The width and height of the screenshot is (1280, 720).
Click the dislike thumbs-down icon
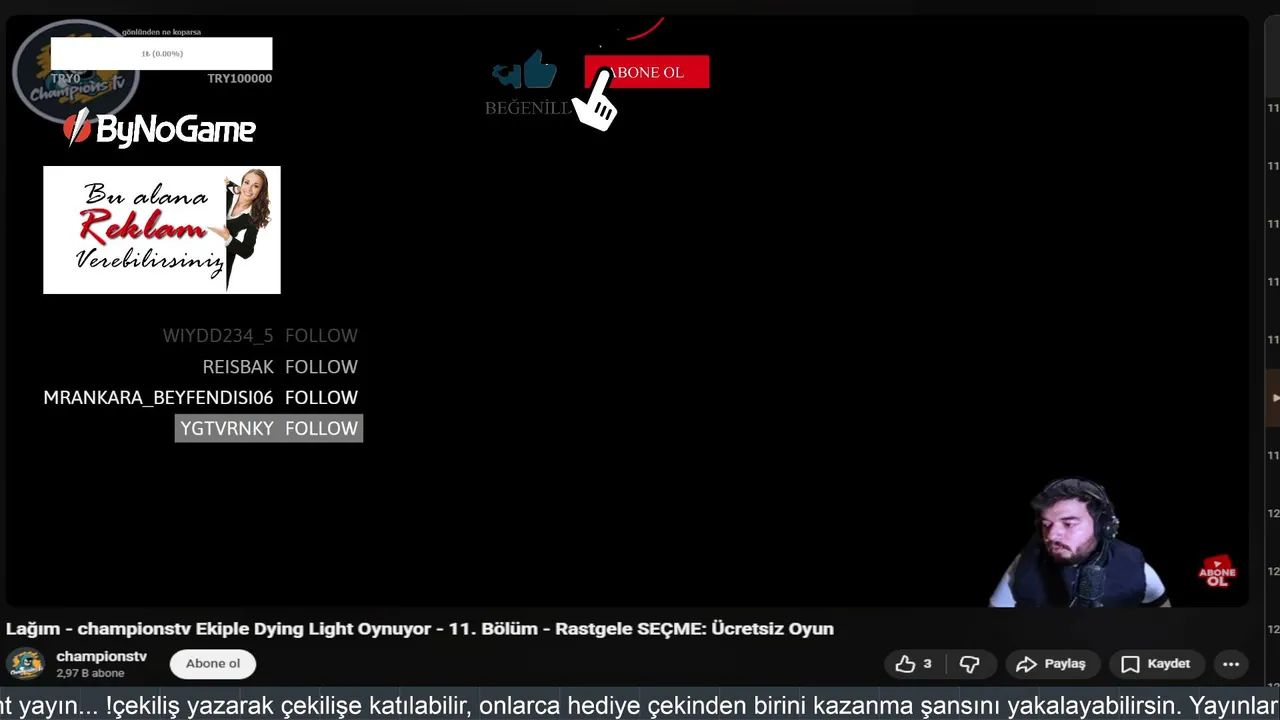(969, 664)
